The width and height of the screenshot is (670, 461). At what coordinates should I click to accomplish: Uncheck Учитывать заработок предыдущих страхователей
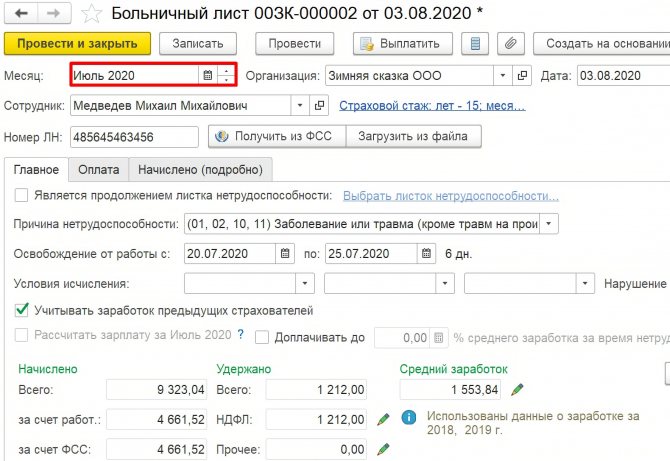pyautogui.click(x=22, y=310)
